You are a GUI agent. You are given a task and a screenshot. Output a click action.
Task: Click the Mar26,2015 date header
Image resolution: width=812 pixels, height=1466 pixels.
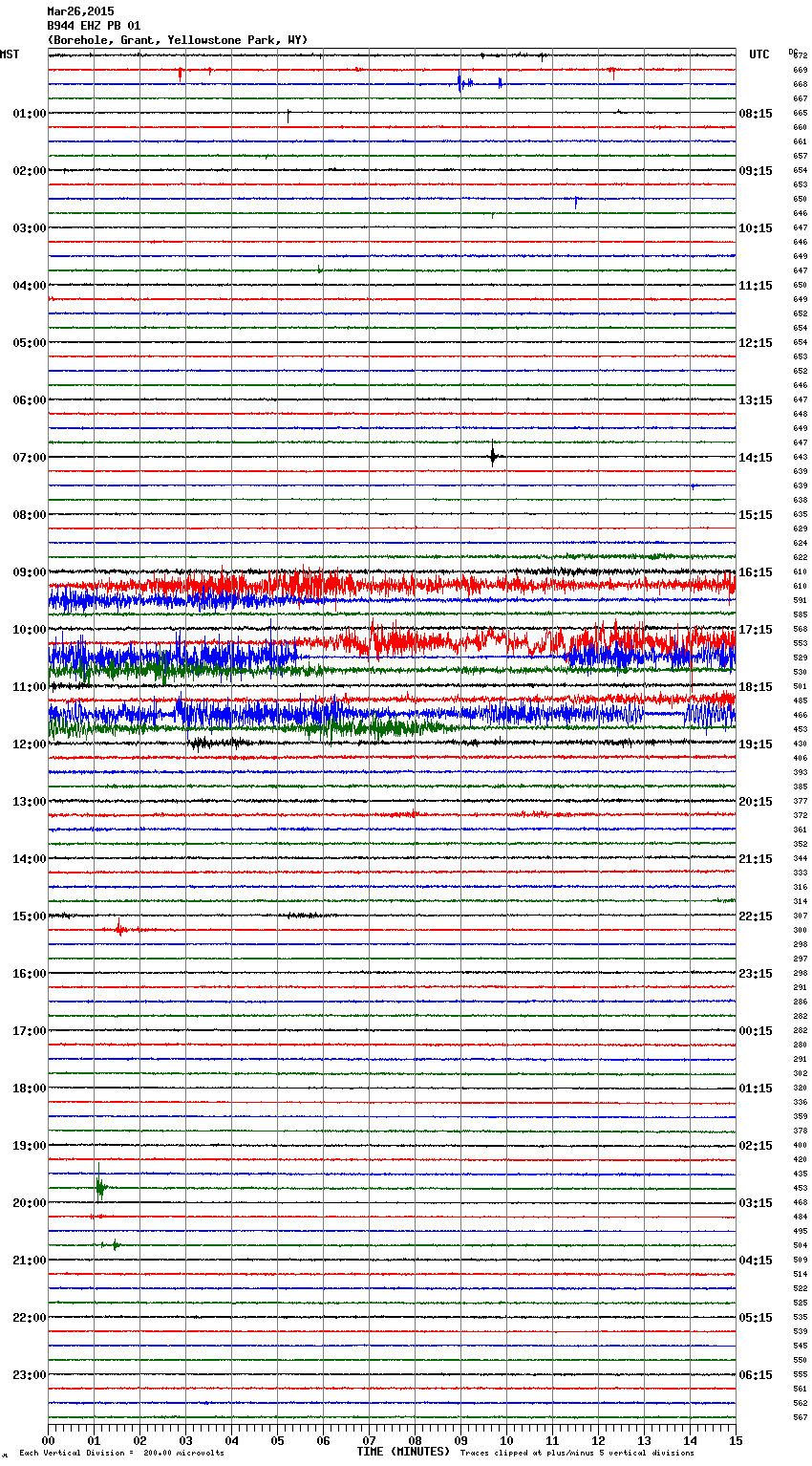point(80,11)
